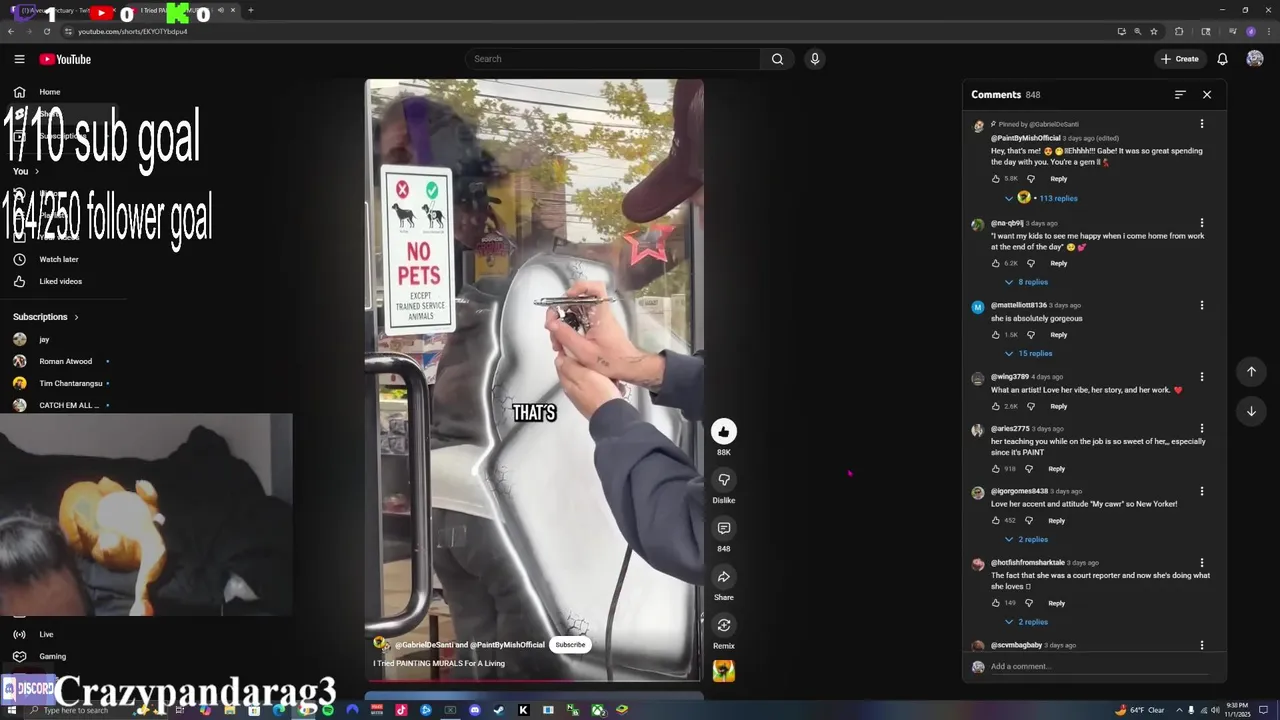
Task: Dislike the PaintByMishOfficial pinned comment
Action: point(1031,179)
